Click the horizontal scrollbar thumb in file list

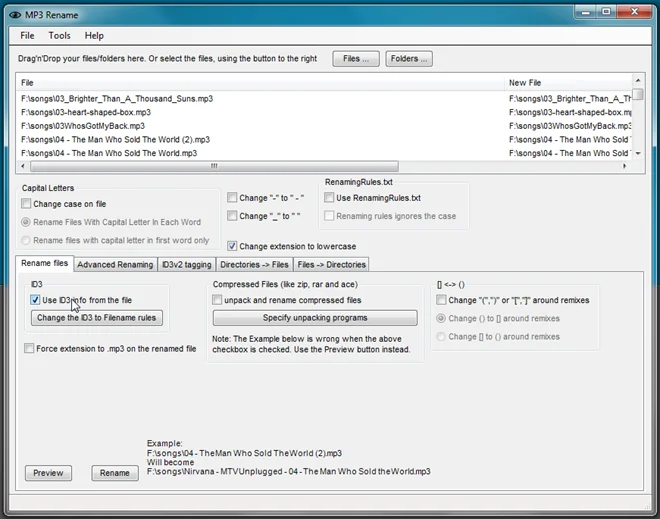coord(214,166)
